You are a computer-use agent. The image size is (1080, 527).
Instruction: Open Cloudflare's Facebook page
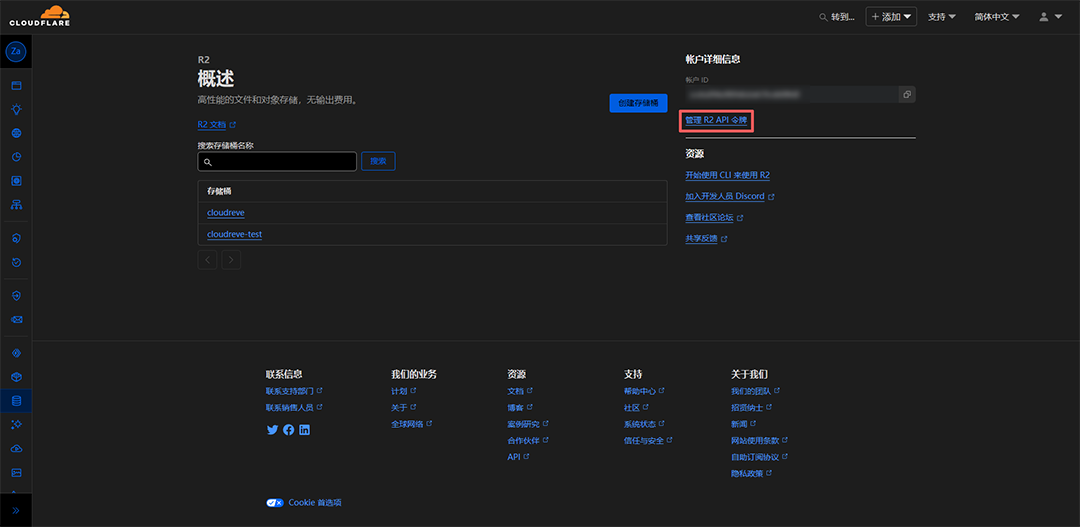[x=289, y=429]
